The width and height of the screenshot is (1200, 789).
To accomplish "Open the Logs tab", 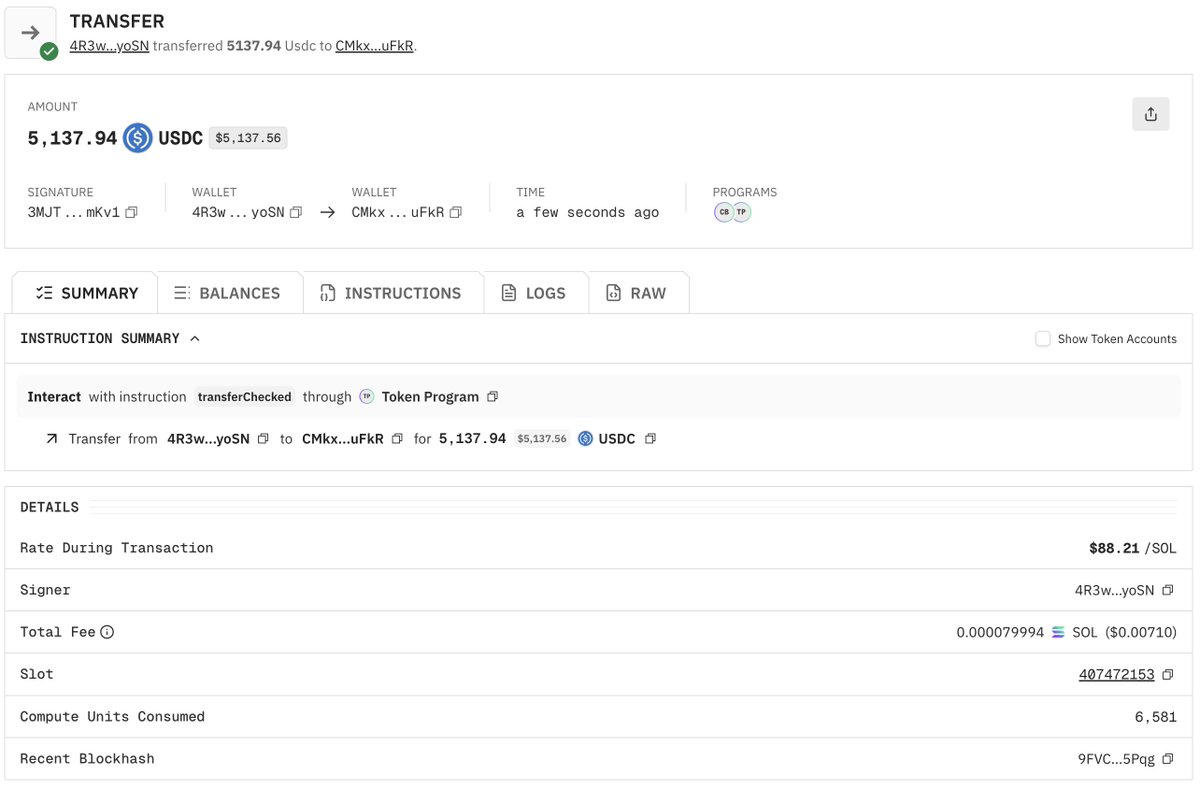I will click(535, 293).
